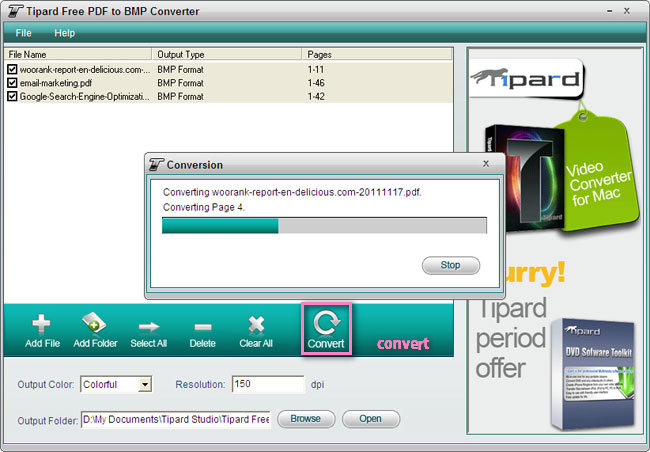Uncheck the email-marketing.pdf checkbox

click(x=12, y=83)
